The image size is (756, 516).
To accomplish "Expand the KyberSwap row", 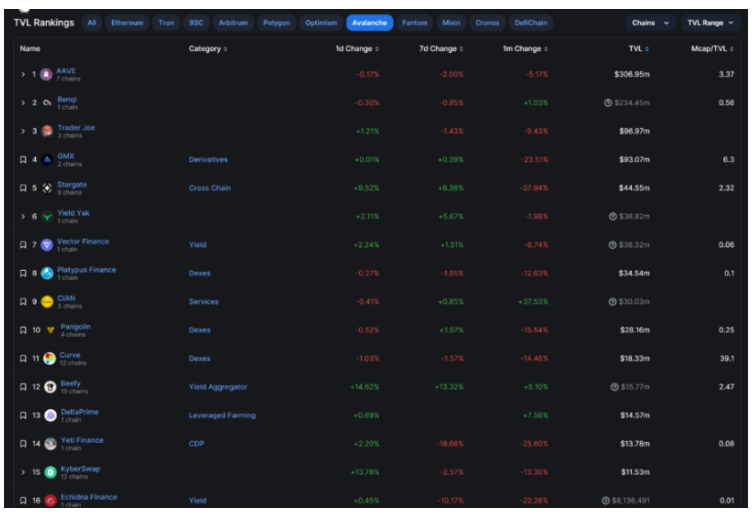I will pyautogui.click(x=23, y=473).
